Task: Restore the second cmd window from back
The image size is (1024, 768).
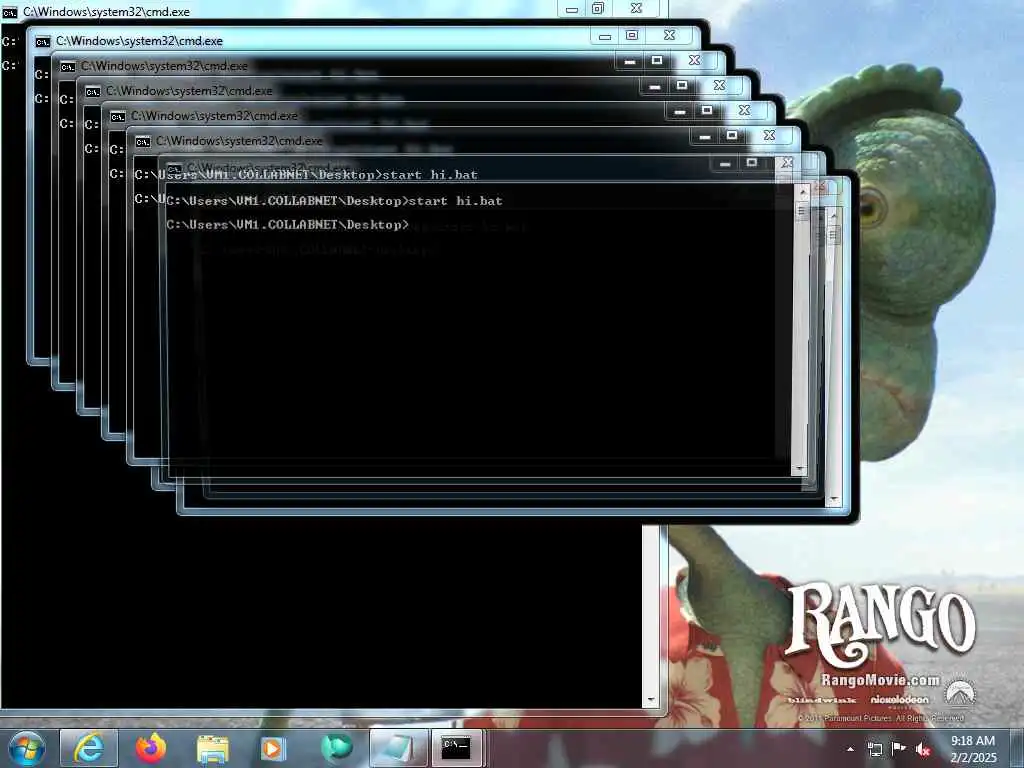Action: pyautogui.click(x=632, y=35)
